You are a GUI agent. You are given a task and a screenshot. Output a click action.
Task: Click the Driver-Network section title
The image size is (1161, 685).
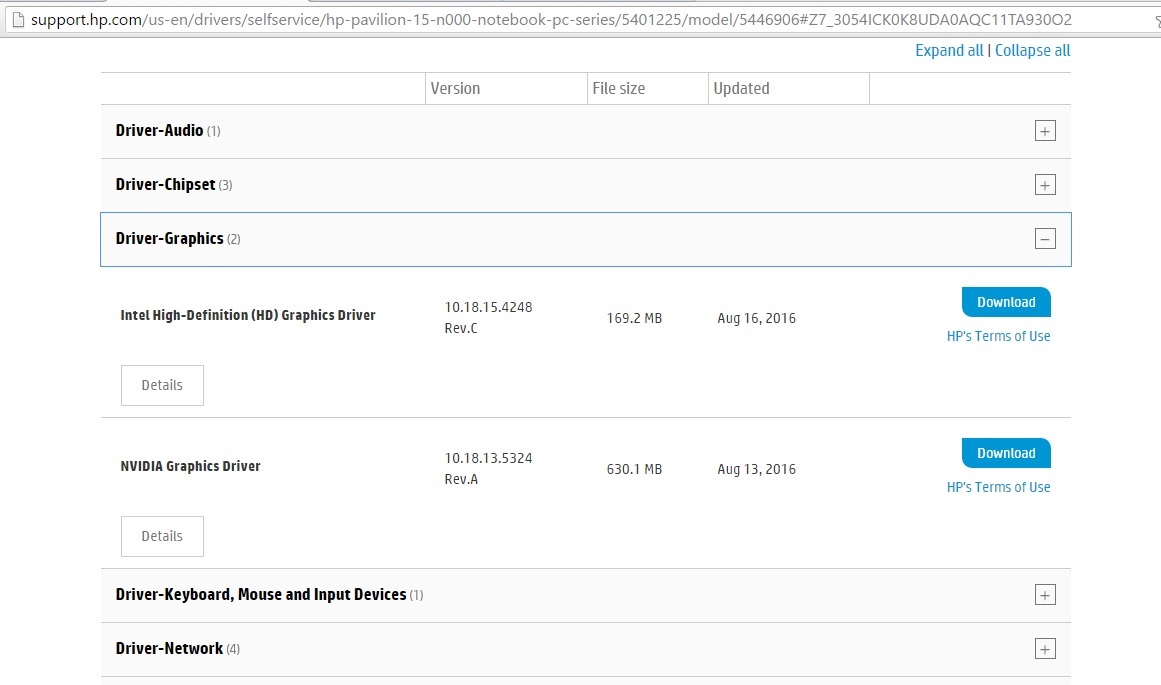[170, 649]
